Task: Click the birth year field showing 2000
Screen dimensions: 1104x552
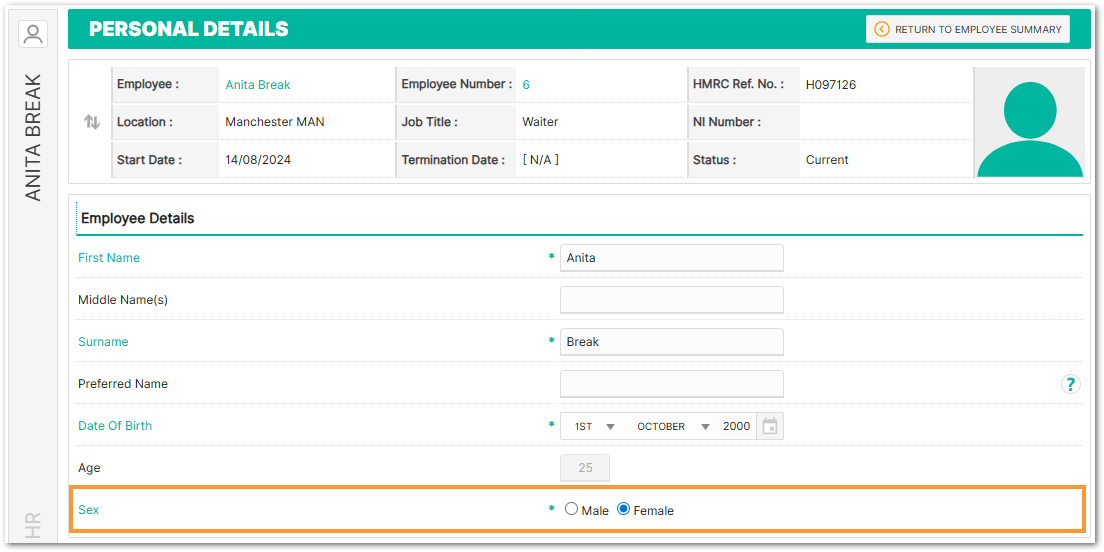Action: pyautogui.click(x=736, y=426)
